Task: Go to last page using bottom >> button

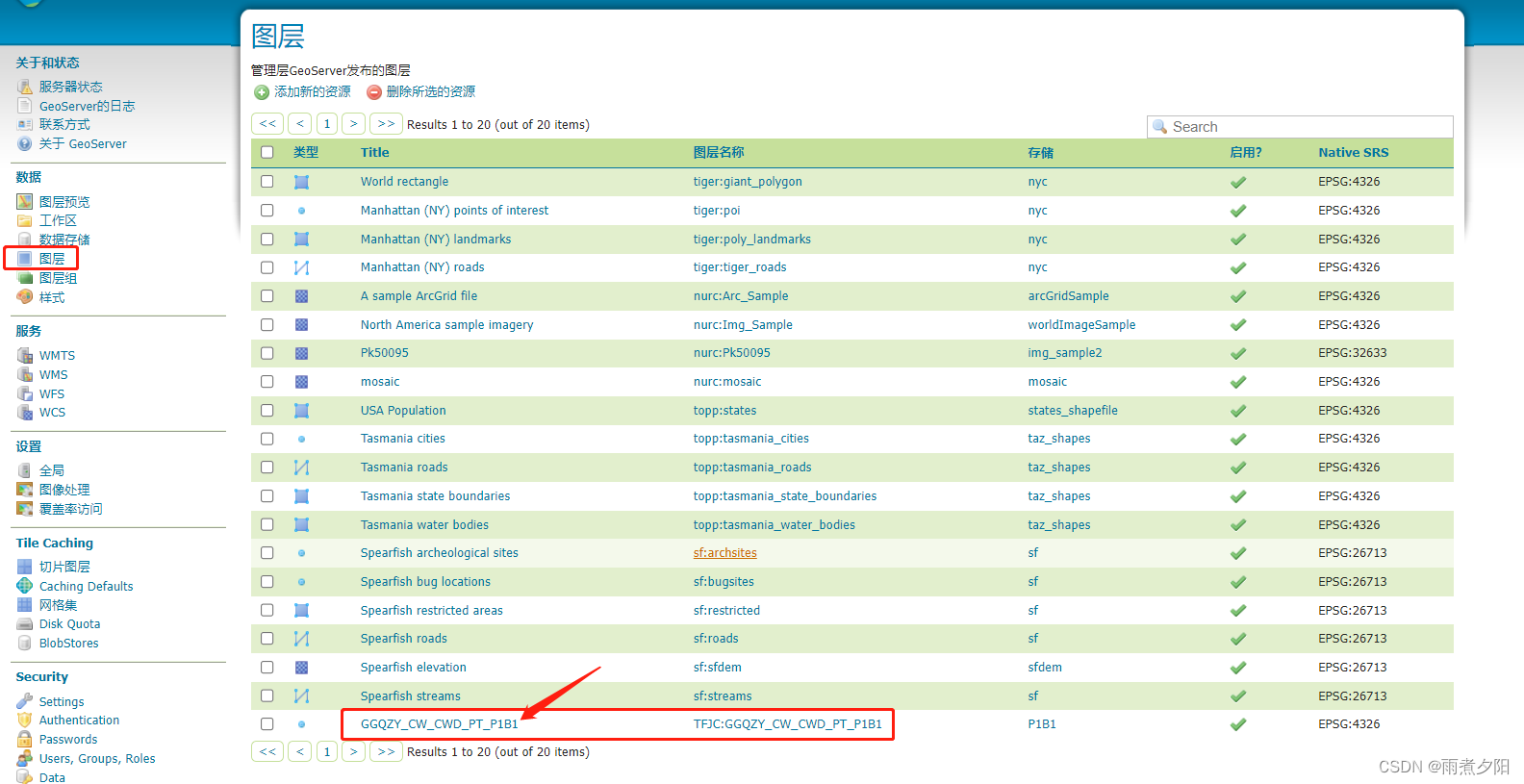Action: tap(387, 751)
